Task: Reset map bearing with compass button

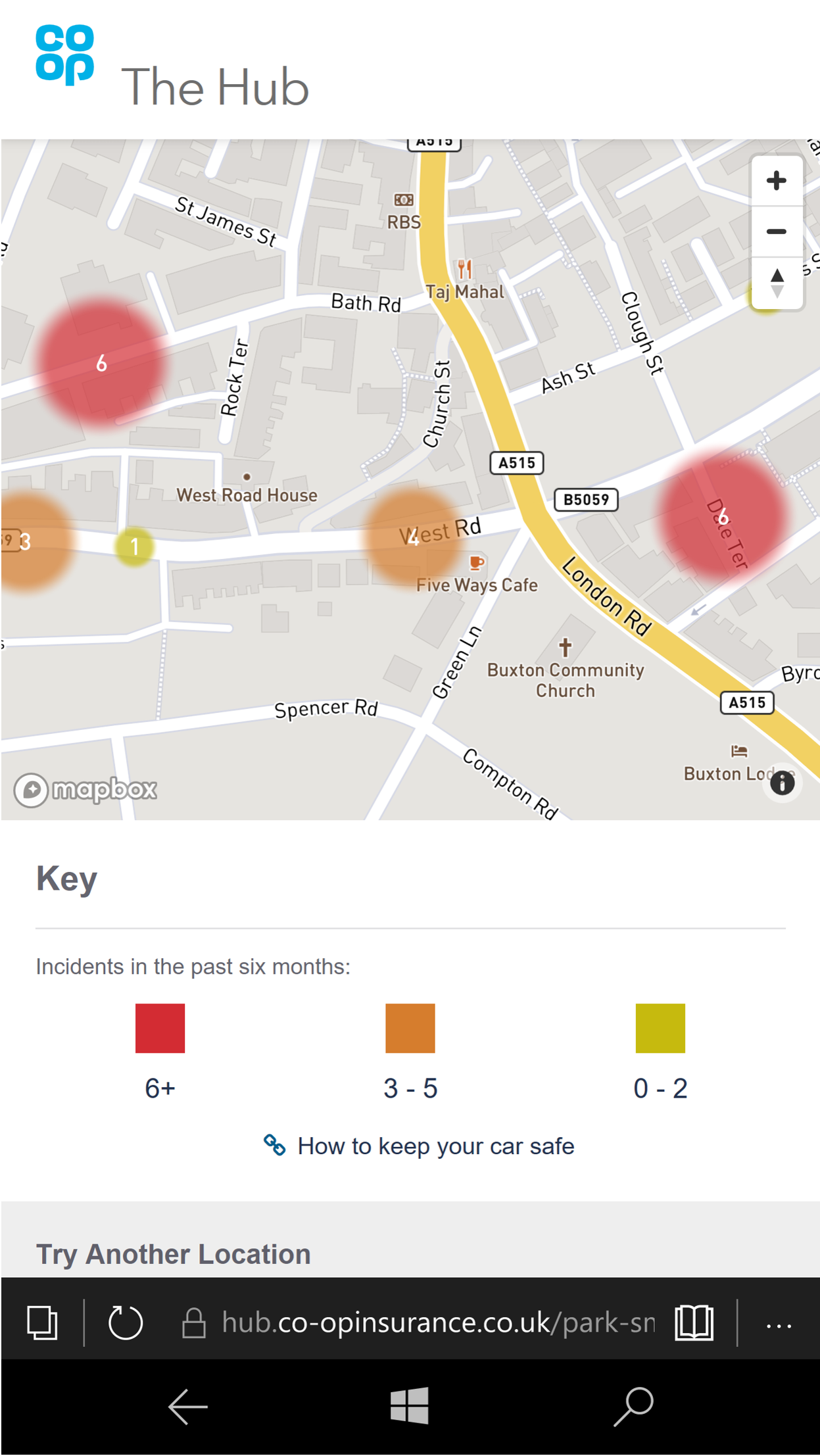Action: coord(777,283)
